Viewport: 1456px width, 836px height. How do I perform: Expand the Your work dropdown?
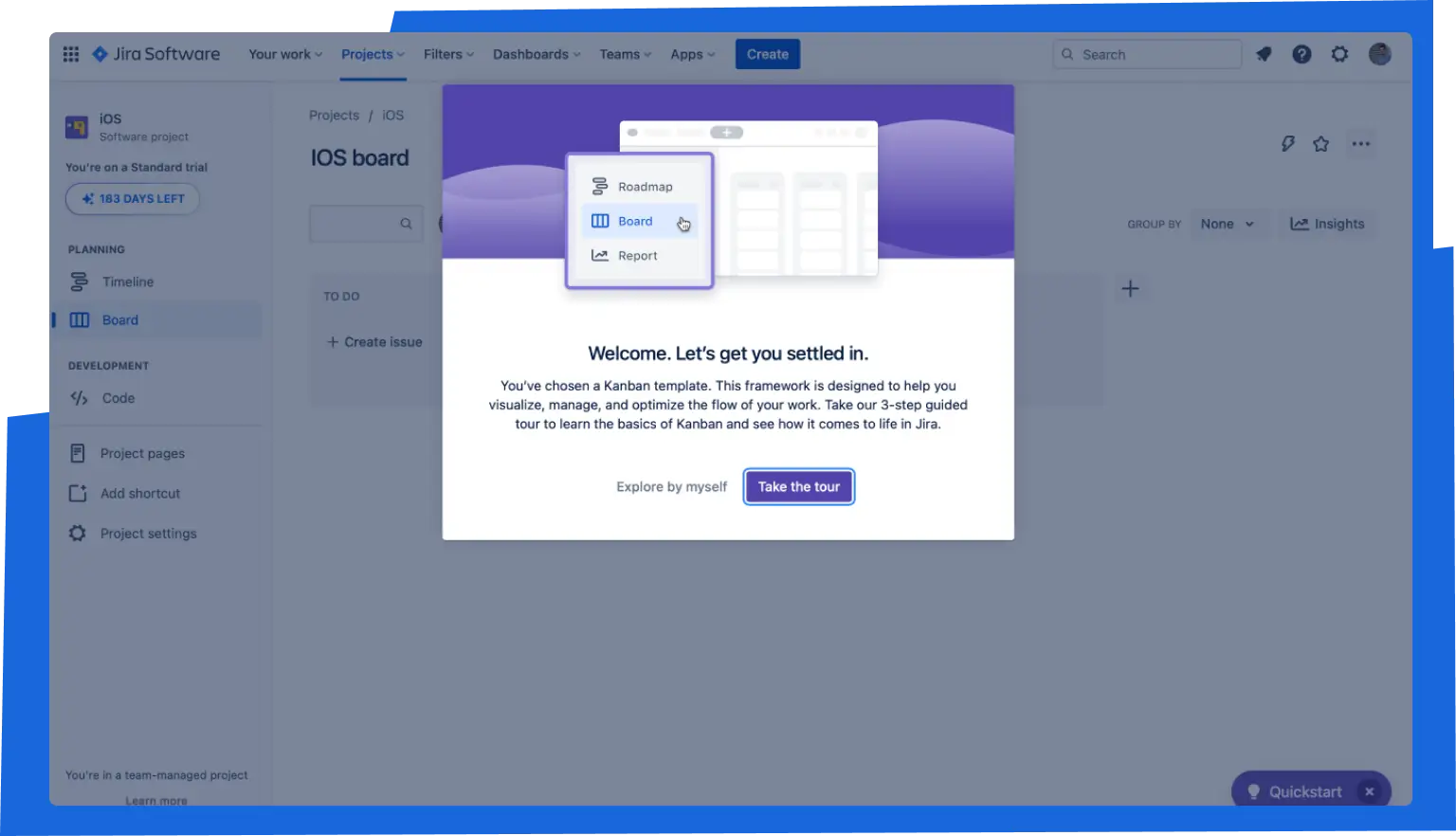click(x=285, y=54)
